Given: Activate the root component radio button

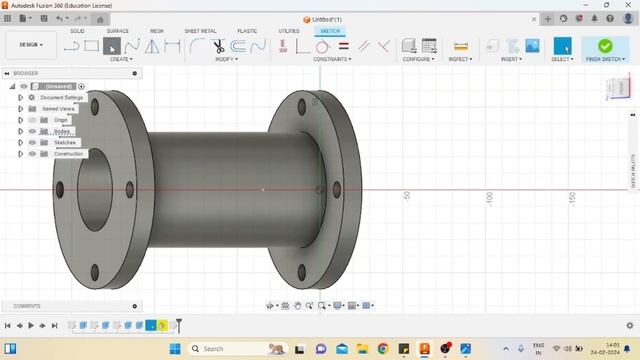Looking at the screenshot, I should pyautogui.click(x=81, y=86).
